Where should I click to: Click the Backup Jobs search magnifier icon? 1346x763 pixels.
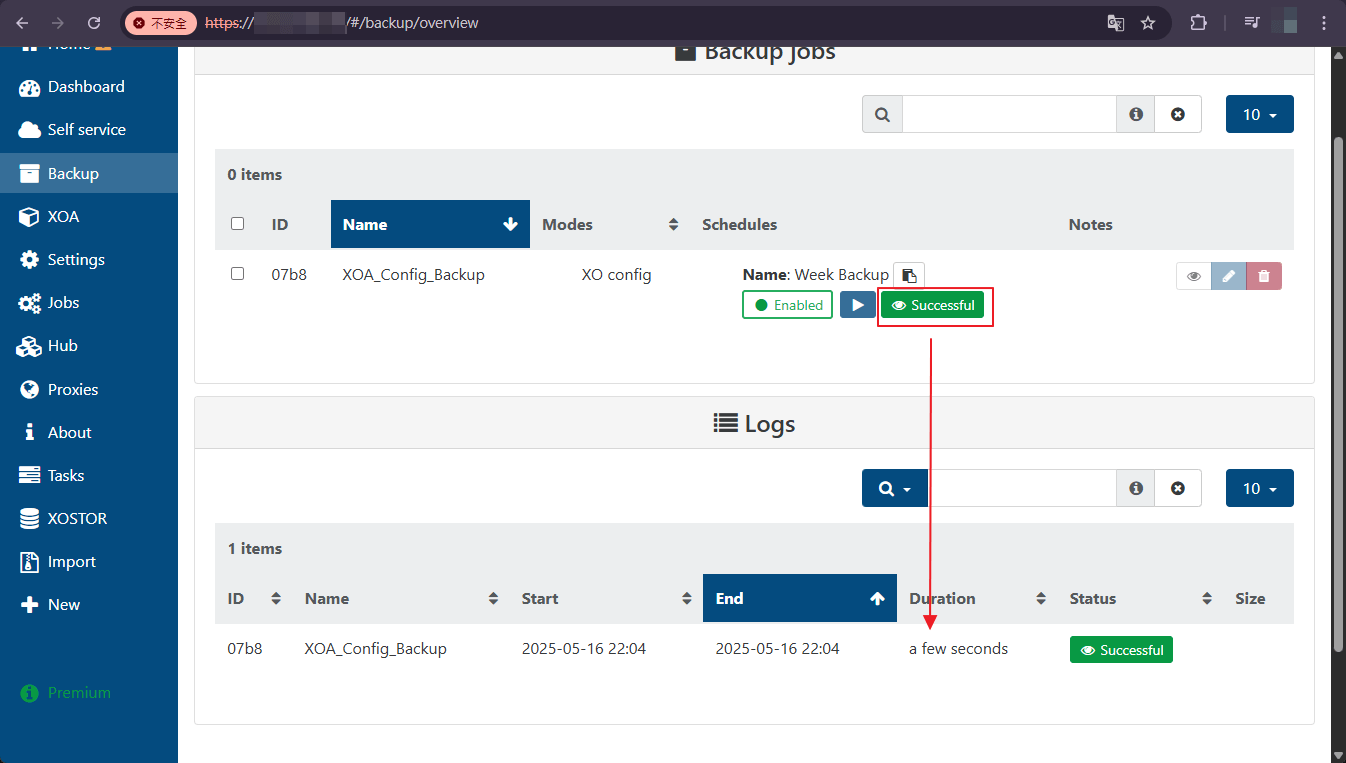pyautogui.click(x=882, y=114)
